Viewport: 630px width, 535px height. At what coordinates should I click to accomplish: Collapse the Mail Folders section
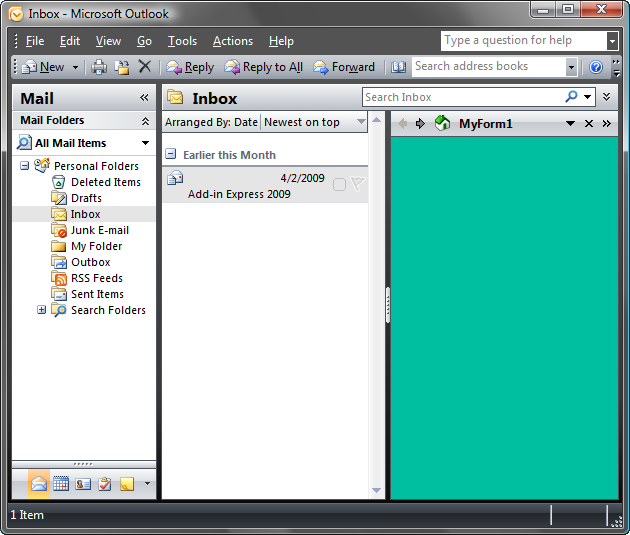[x=145, y=121]
